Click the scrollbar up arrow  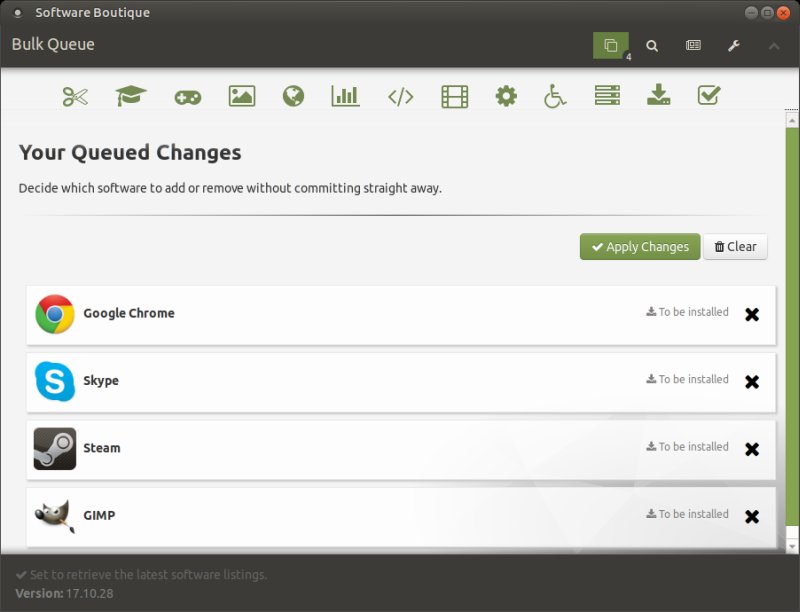792,121
